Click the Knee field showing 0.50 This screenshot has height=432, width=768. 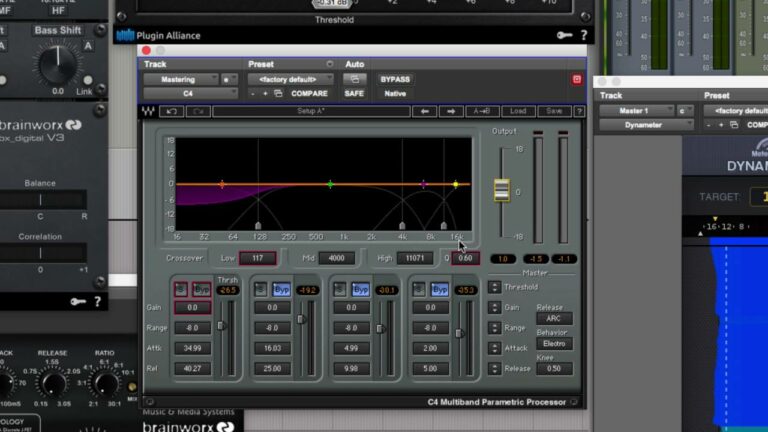click(x=554, y=369)
